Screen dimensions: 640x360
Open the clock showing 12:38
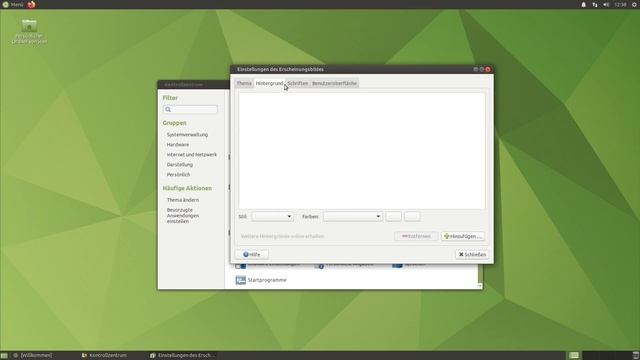click(620, 4)
